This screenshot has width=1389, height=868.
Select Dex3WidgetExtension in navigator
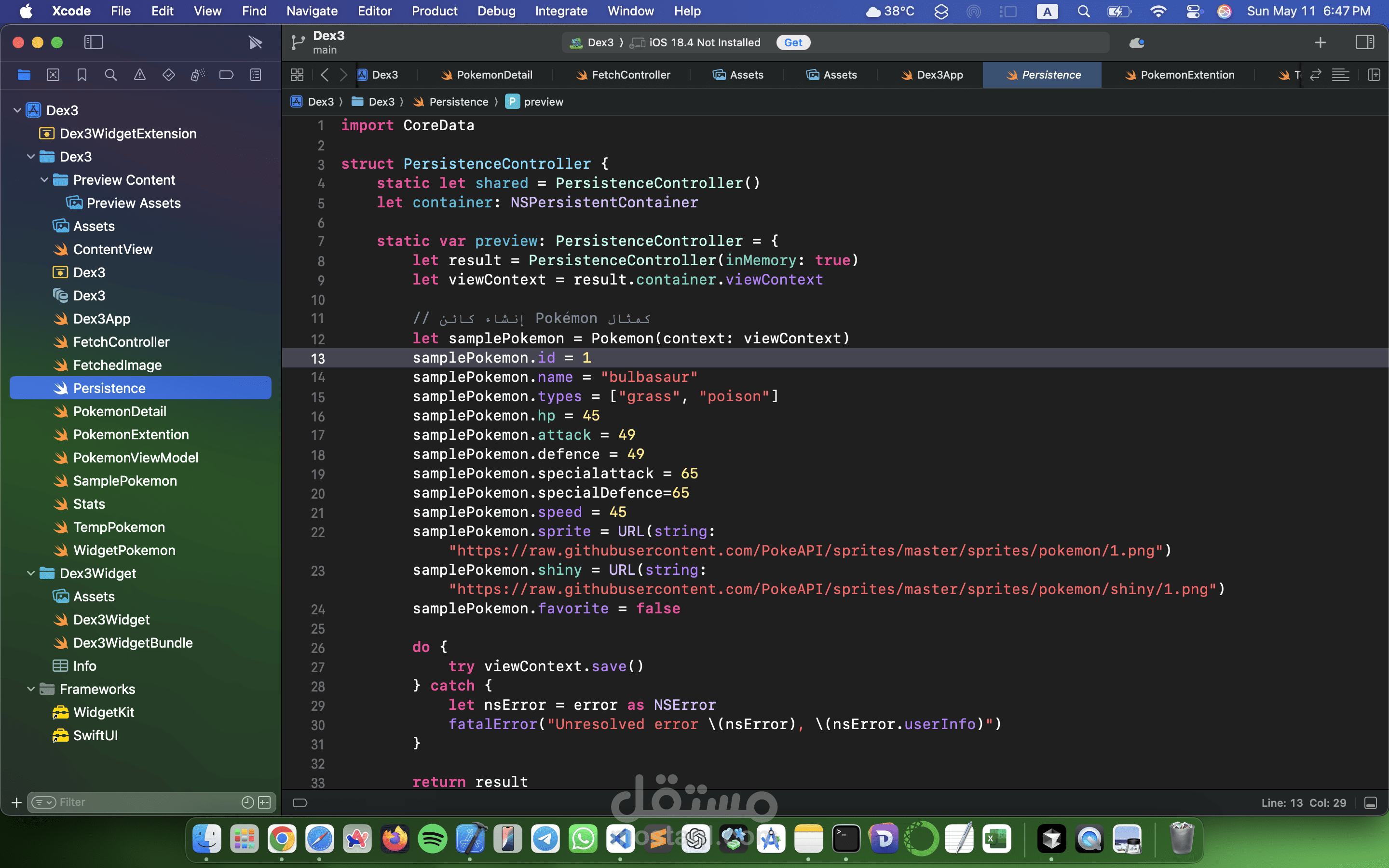point(118,134)
